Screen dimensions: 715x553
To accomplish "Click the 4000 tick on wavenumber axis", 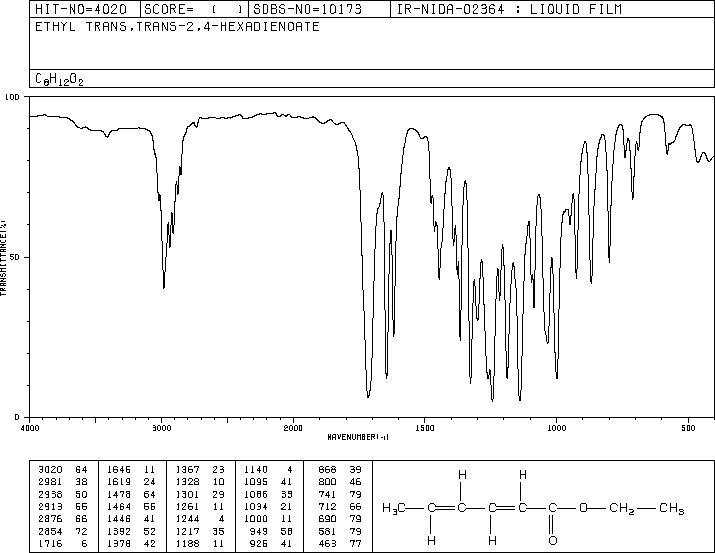I will [x=30, y=427].
